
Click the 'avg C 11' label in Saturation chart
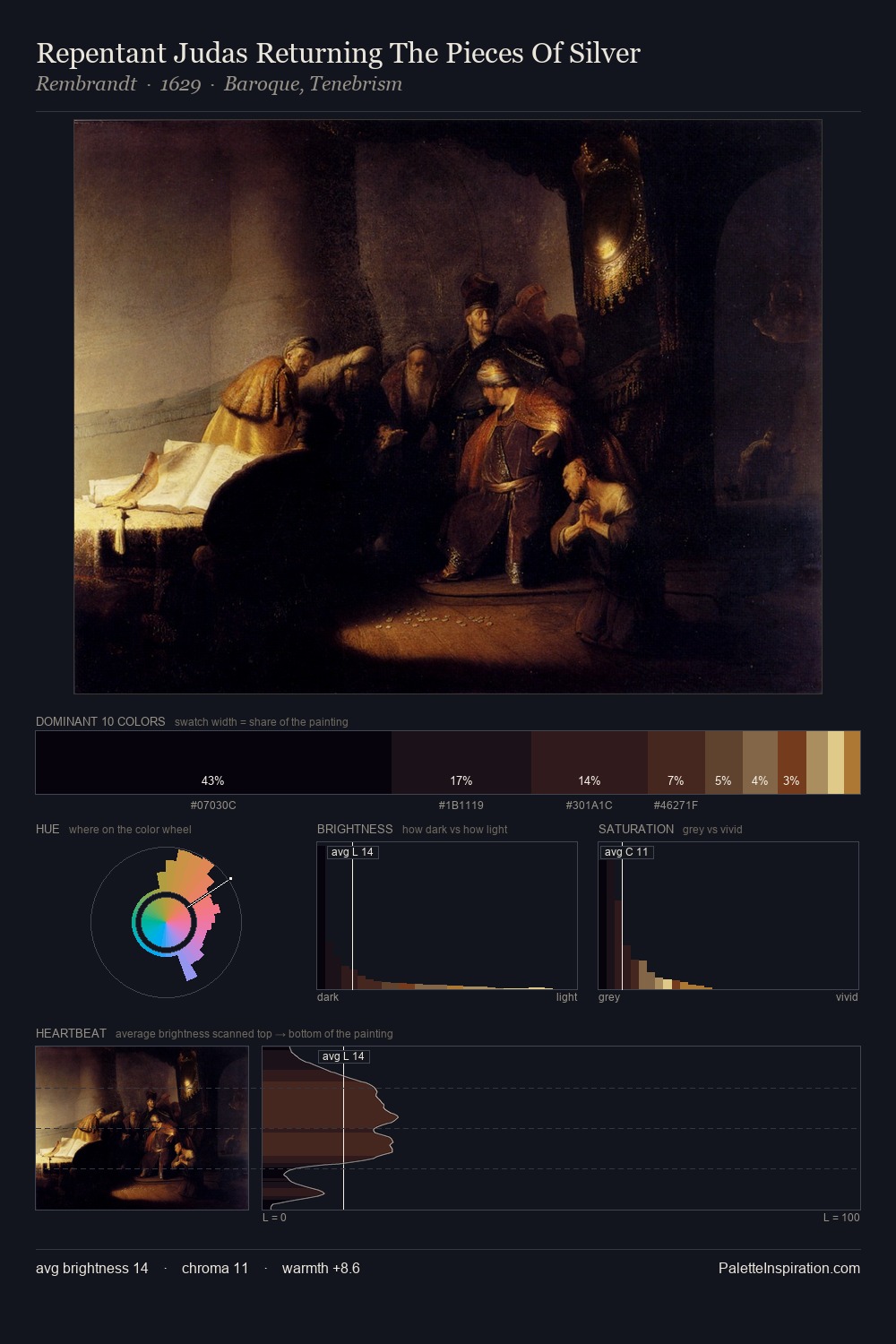click(x=626, y=852)
